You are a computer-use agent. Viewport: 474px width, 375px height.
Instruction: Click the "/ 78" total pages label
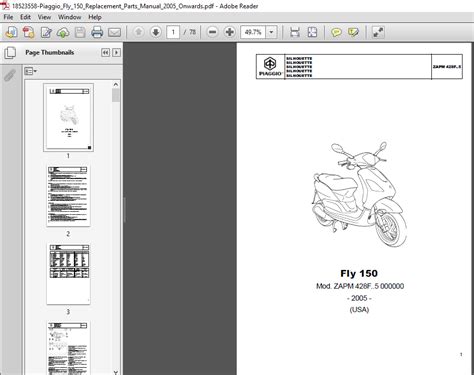tap(190, 32)
